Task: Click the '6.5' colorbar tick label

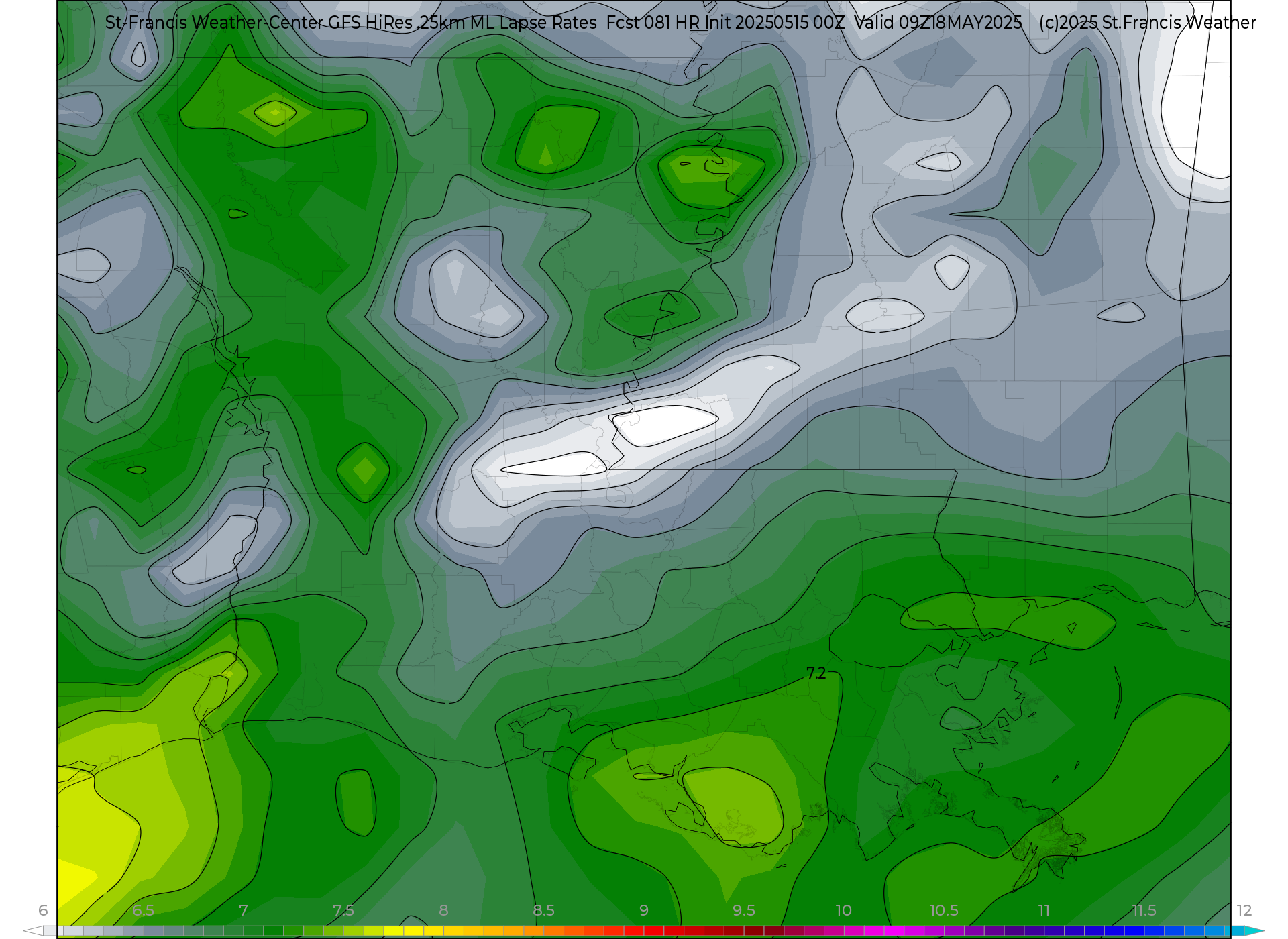Action: tap(143, 910)
